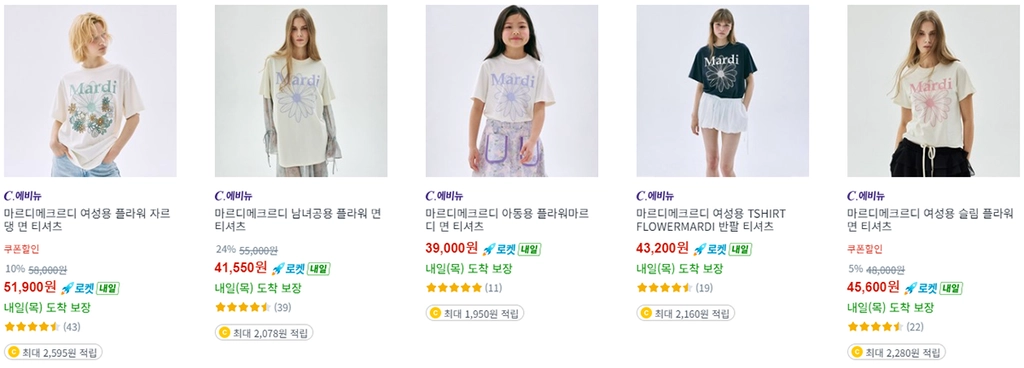Open the 여성용 플라워 자르댕 면 티셔츠 title

pyautogui.click(x=88, y=220)
